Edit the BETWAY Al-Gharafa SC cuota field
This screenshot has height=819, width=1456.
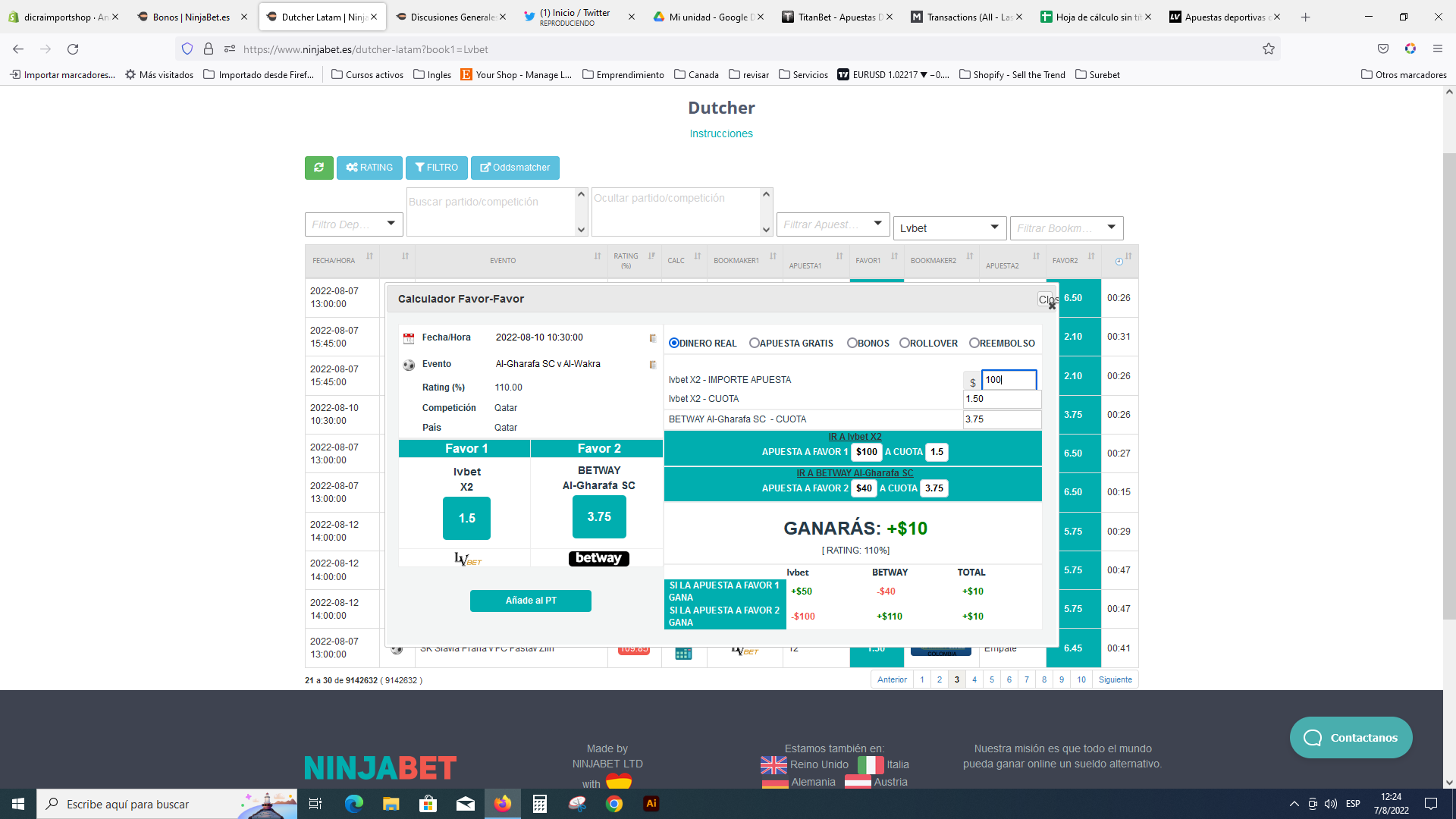(x=1002, y=419)
